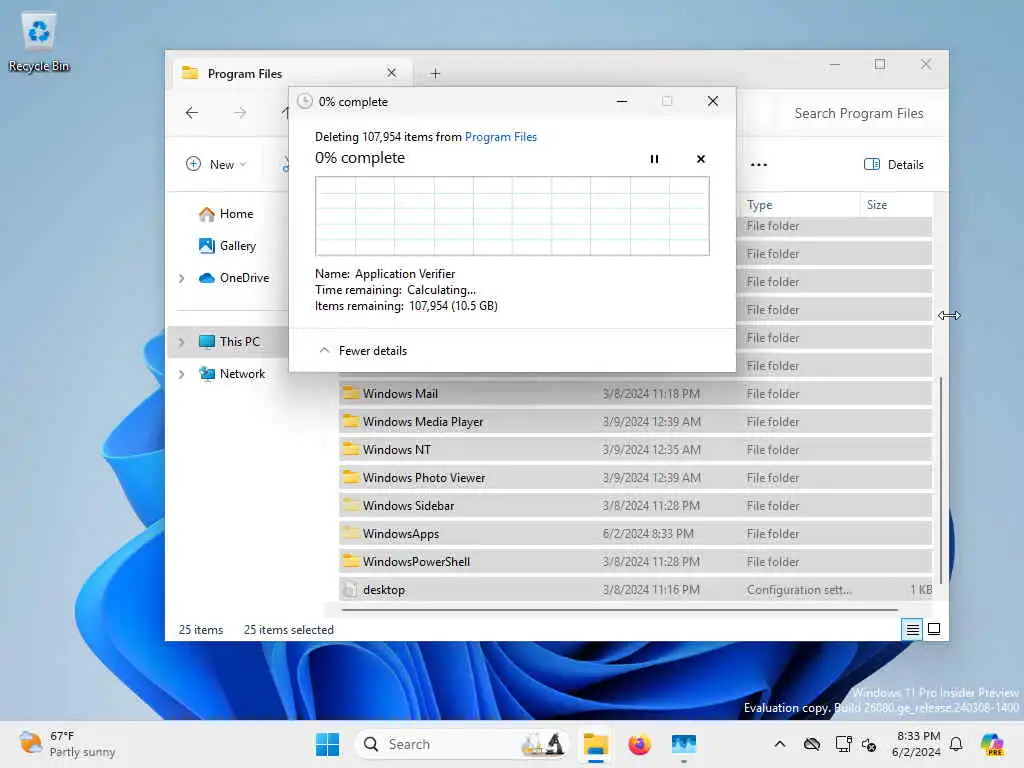Minimize the delete progress dialog
Screen dimensions: 1024x768
[x=622, y=101]
